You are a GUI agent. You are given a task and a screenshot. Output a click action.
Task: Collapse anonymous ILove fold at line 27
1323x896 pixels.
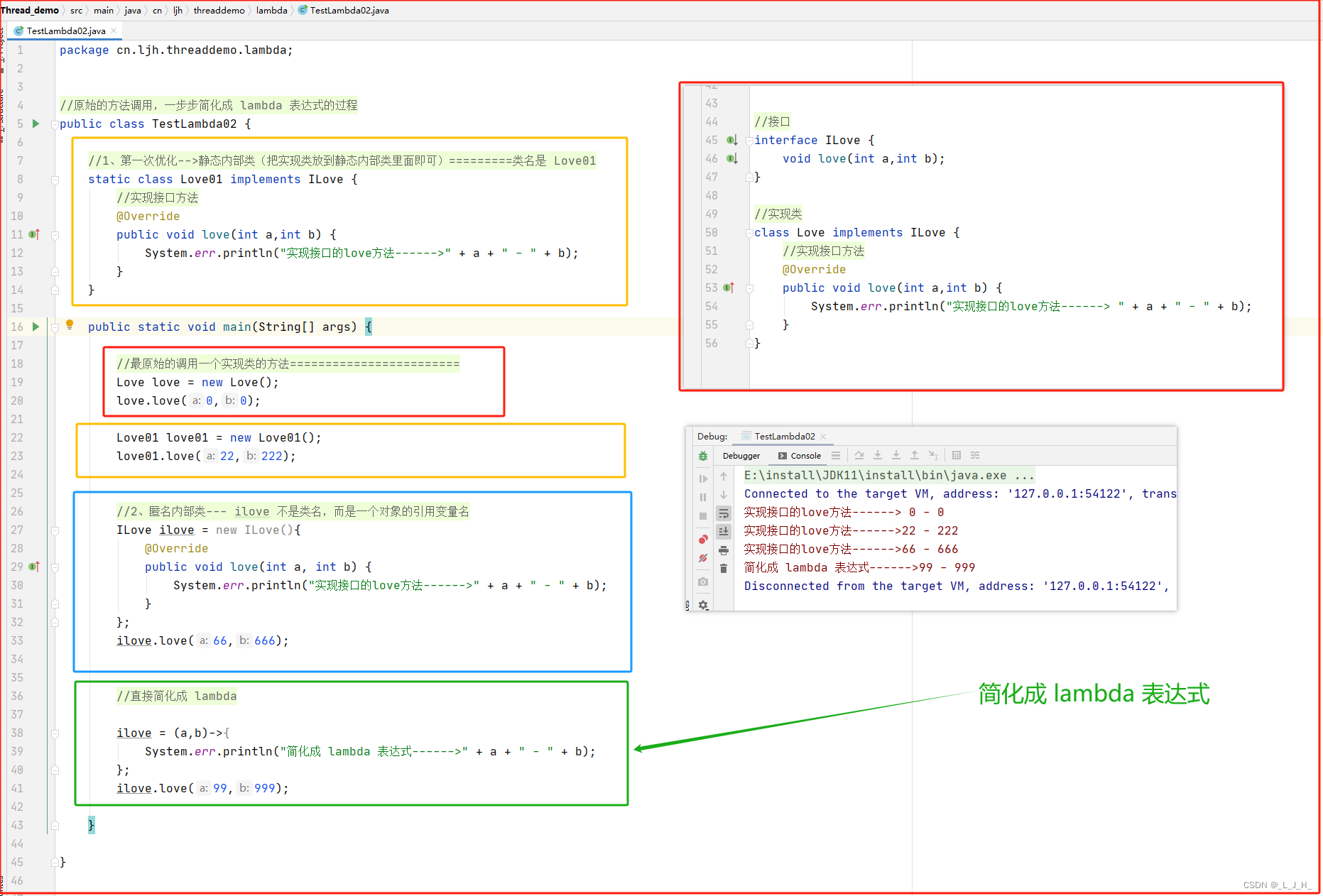tap(55, 530)
